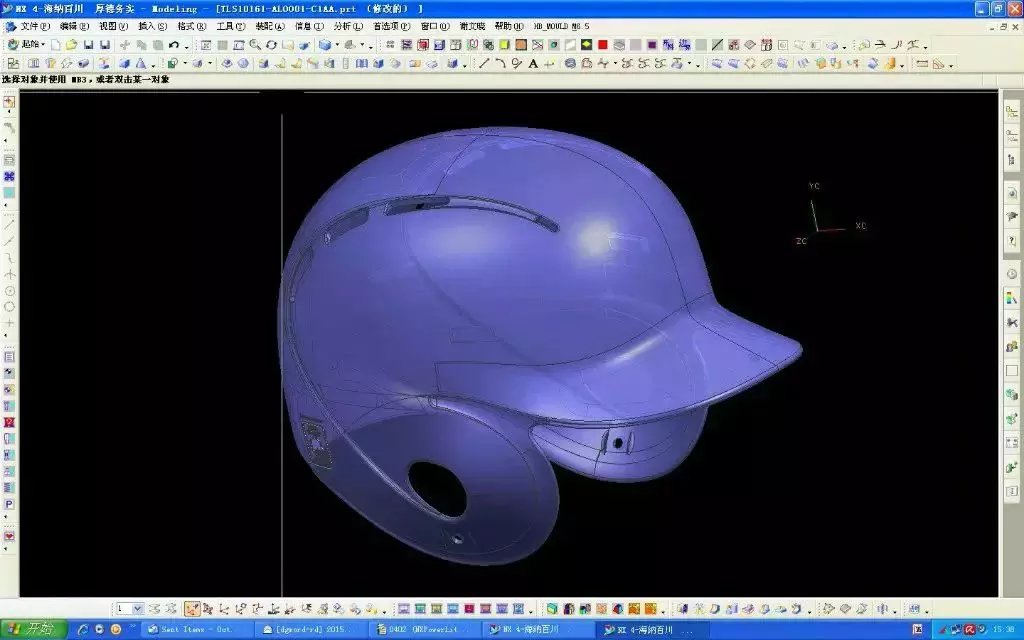Toggle the highlighted selection filter icon

point(191,608)
